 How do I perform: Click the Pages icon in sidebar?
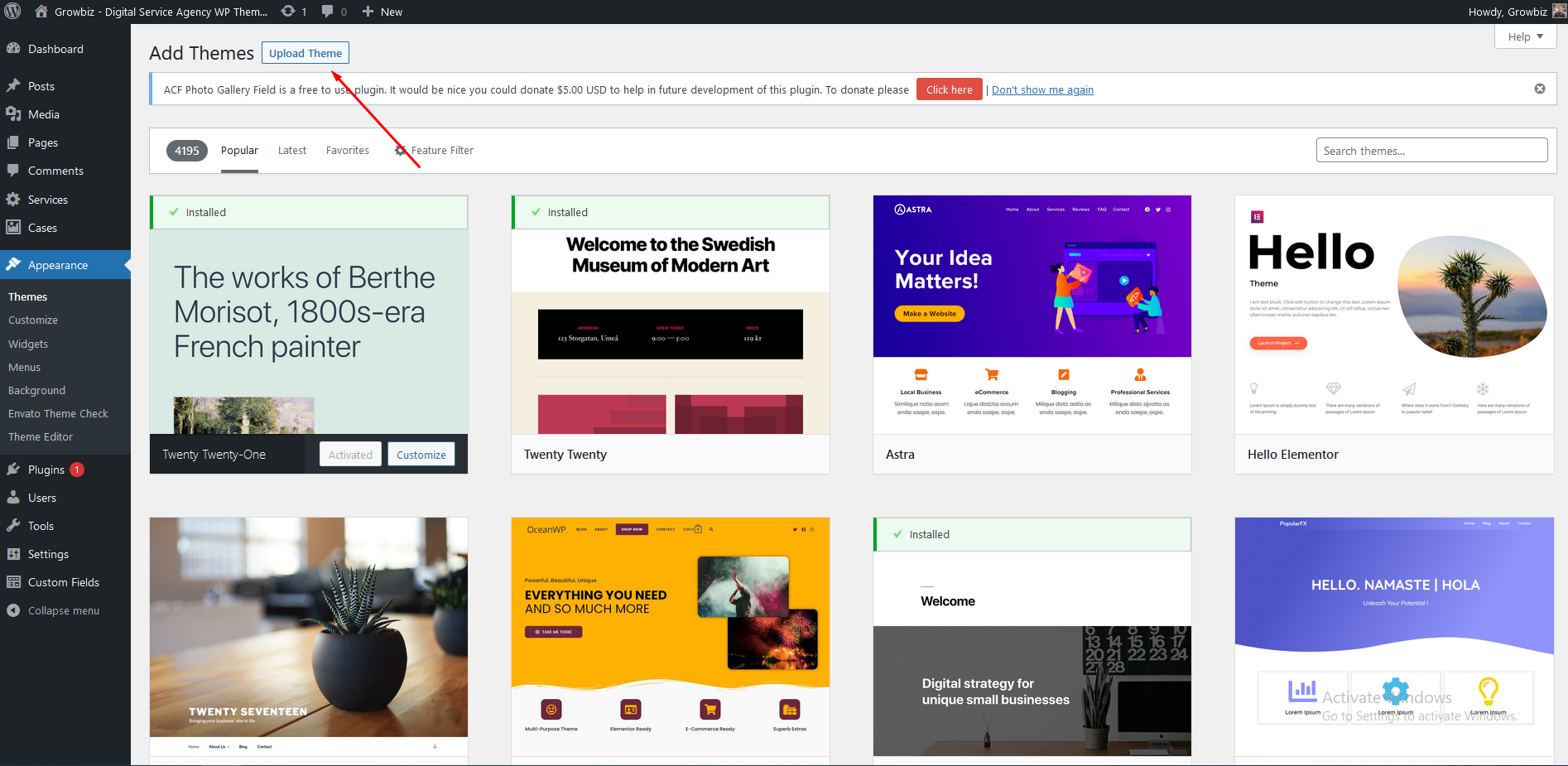[x=13, y=142]
